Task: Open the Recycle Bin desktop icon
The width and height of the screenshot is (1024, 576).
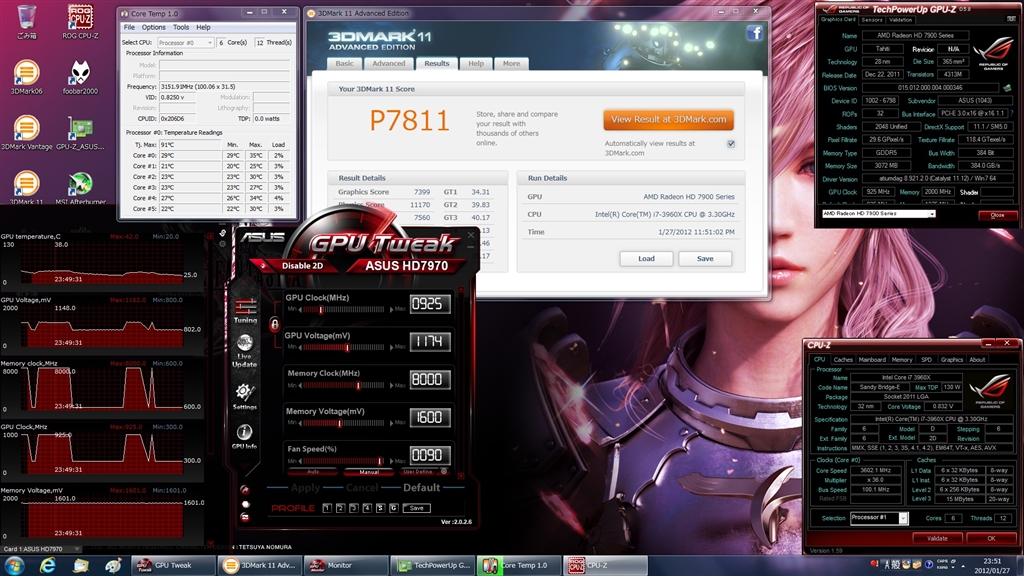Action: coord(26,21)
